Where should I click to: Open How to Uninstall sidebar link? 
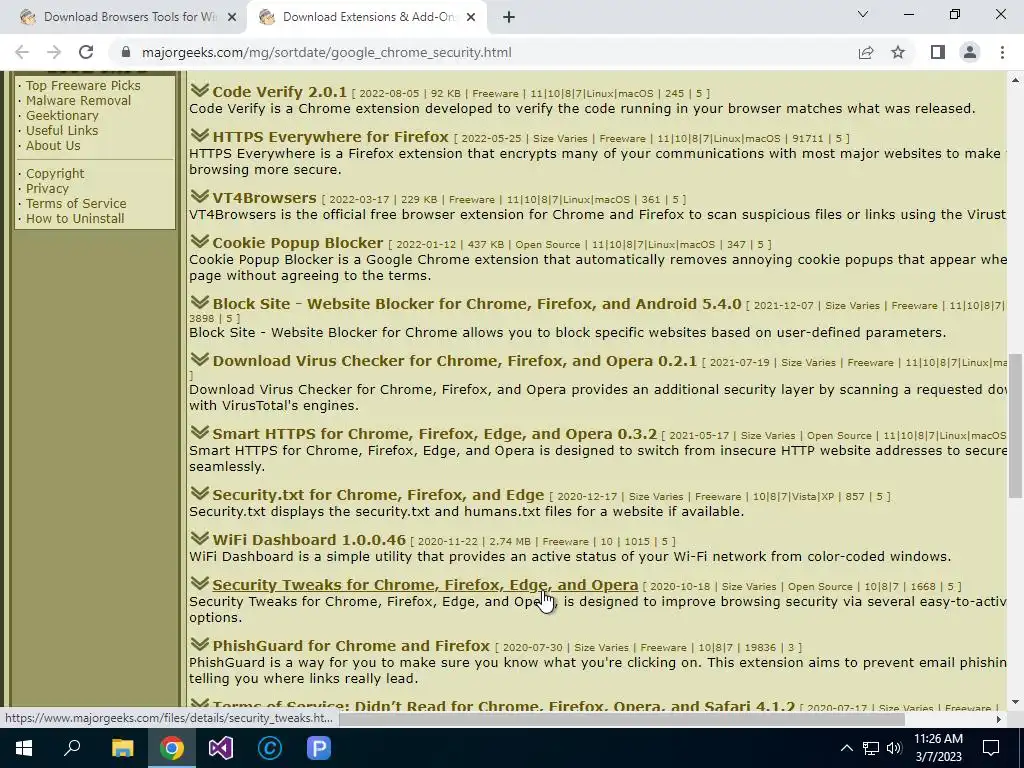pyautogui.click(x=75, y=218)
